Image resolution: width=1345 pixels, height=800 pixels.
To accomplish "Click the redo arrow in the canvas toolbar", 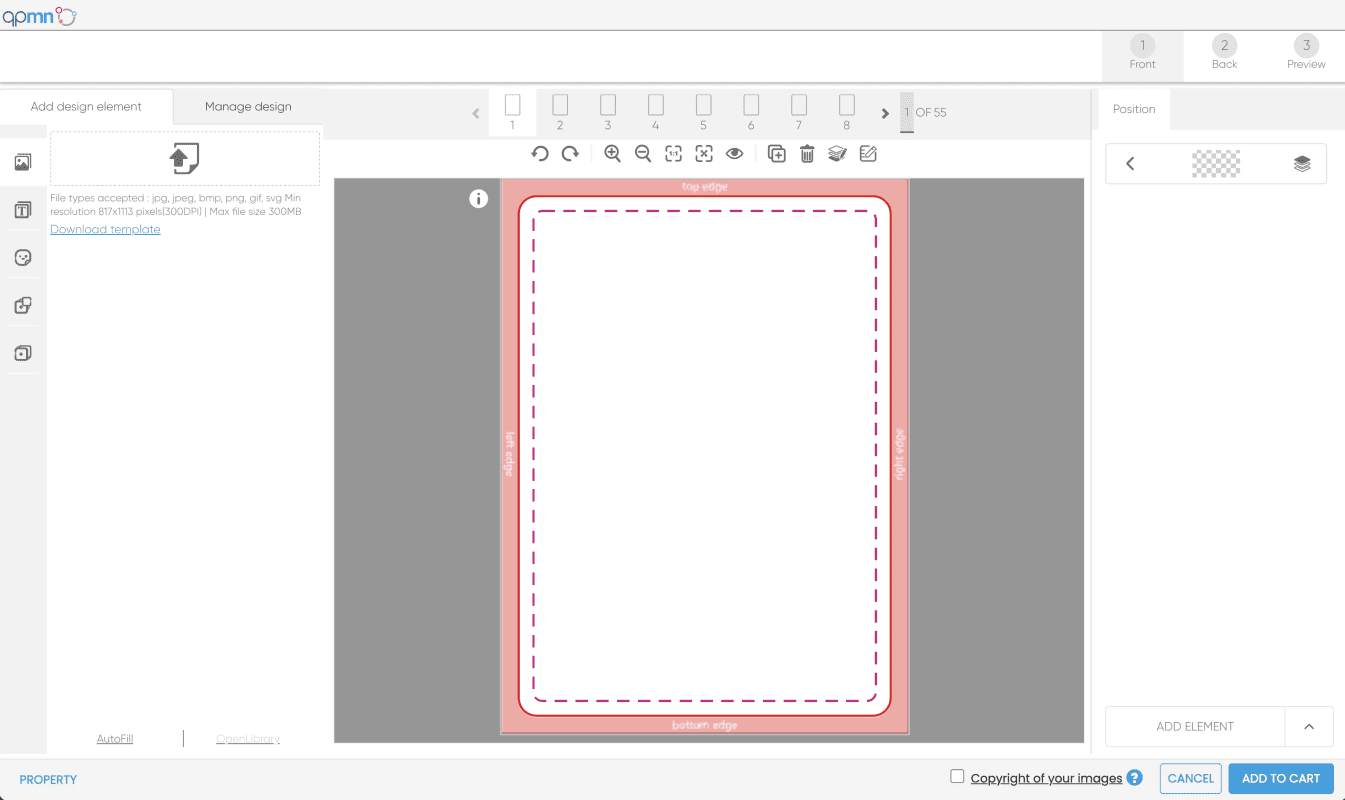I will click(570, 154).
